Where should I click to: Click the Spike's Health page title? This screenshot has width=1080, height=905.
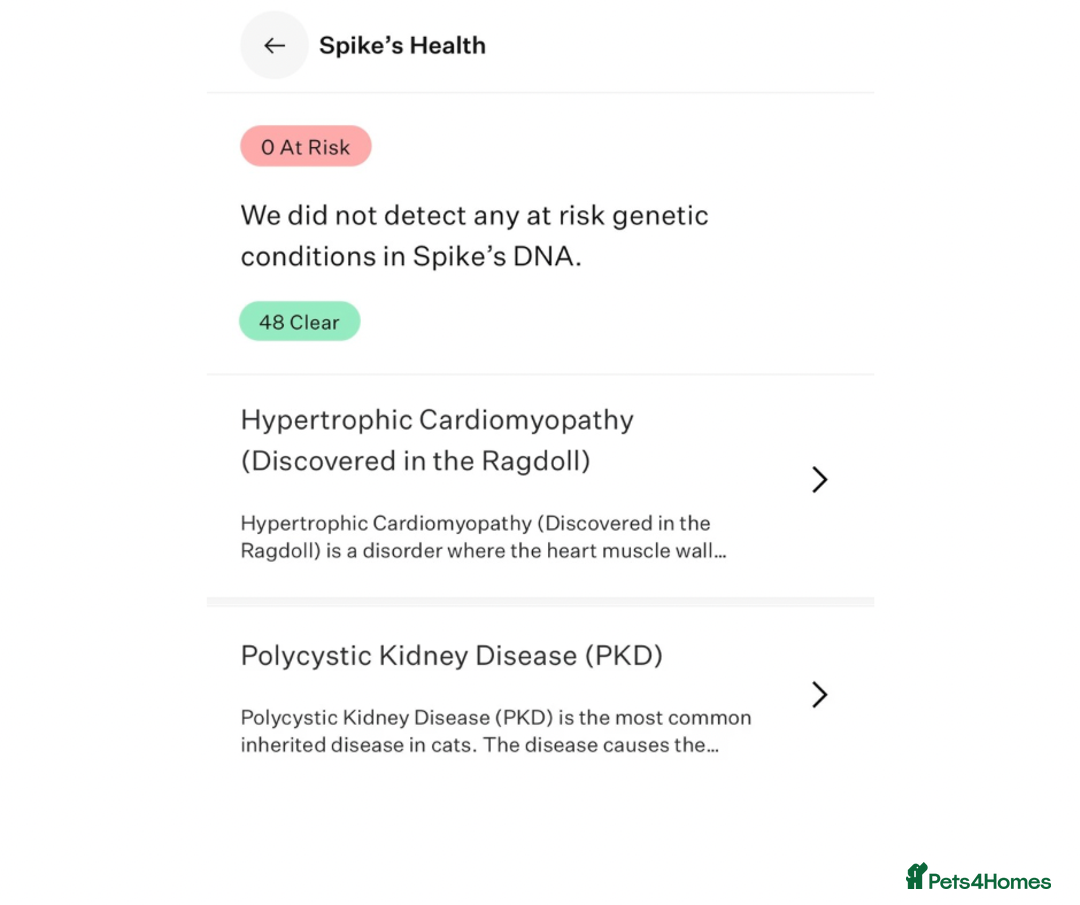coord(402,46)
